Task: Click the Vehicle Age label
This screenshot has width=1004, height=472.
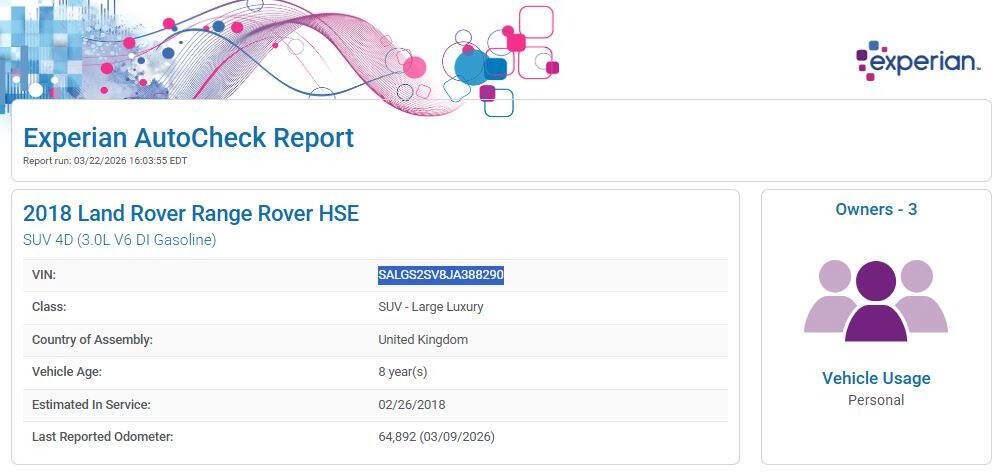Action: [66, 372]
